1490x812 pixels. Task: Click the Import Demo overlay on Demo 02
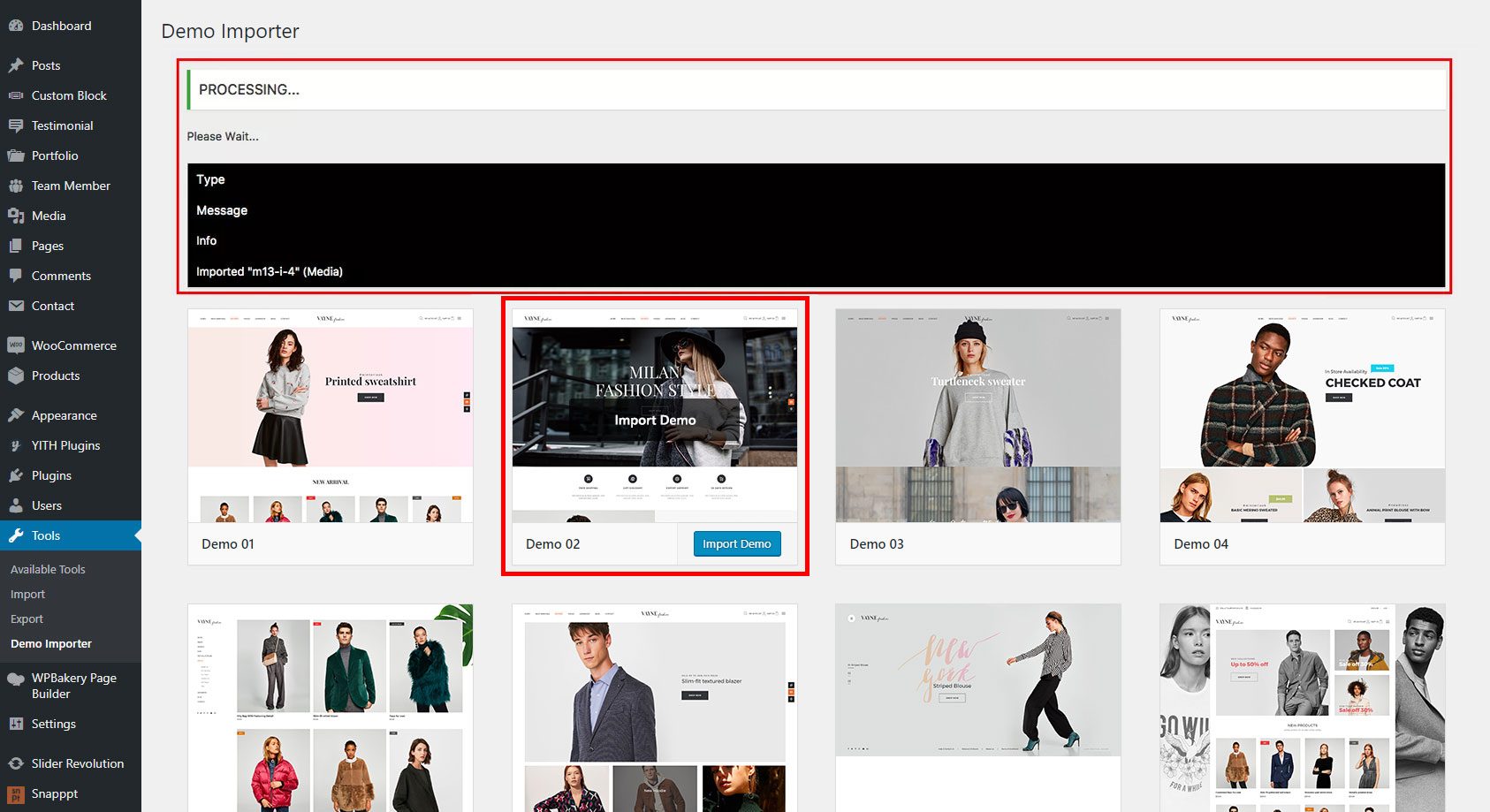655,421
